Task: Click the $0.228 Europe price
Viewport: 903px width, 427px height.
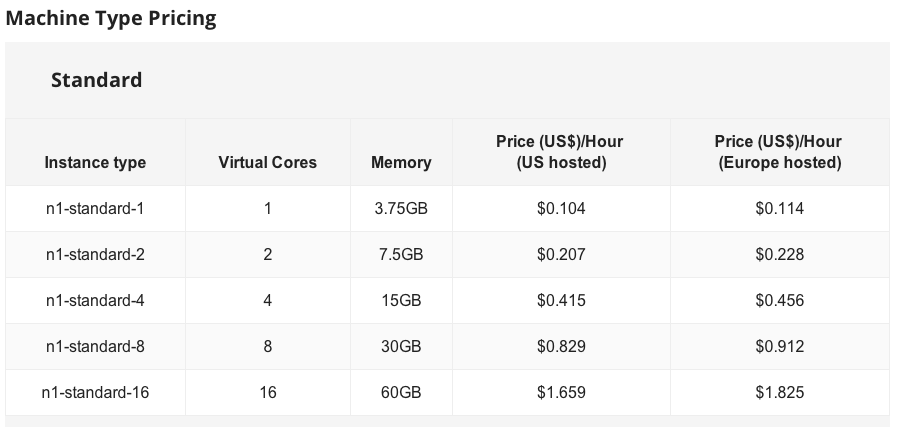Action: click(779, 255)
